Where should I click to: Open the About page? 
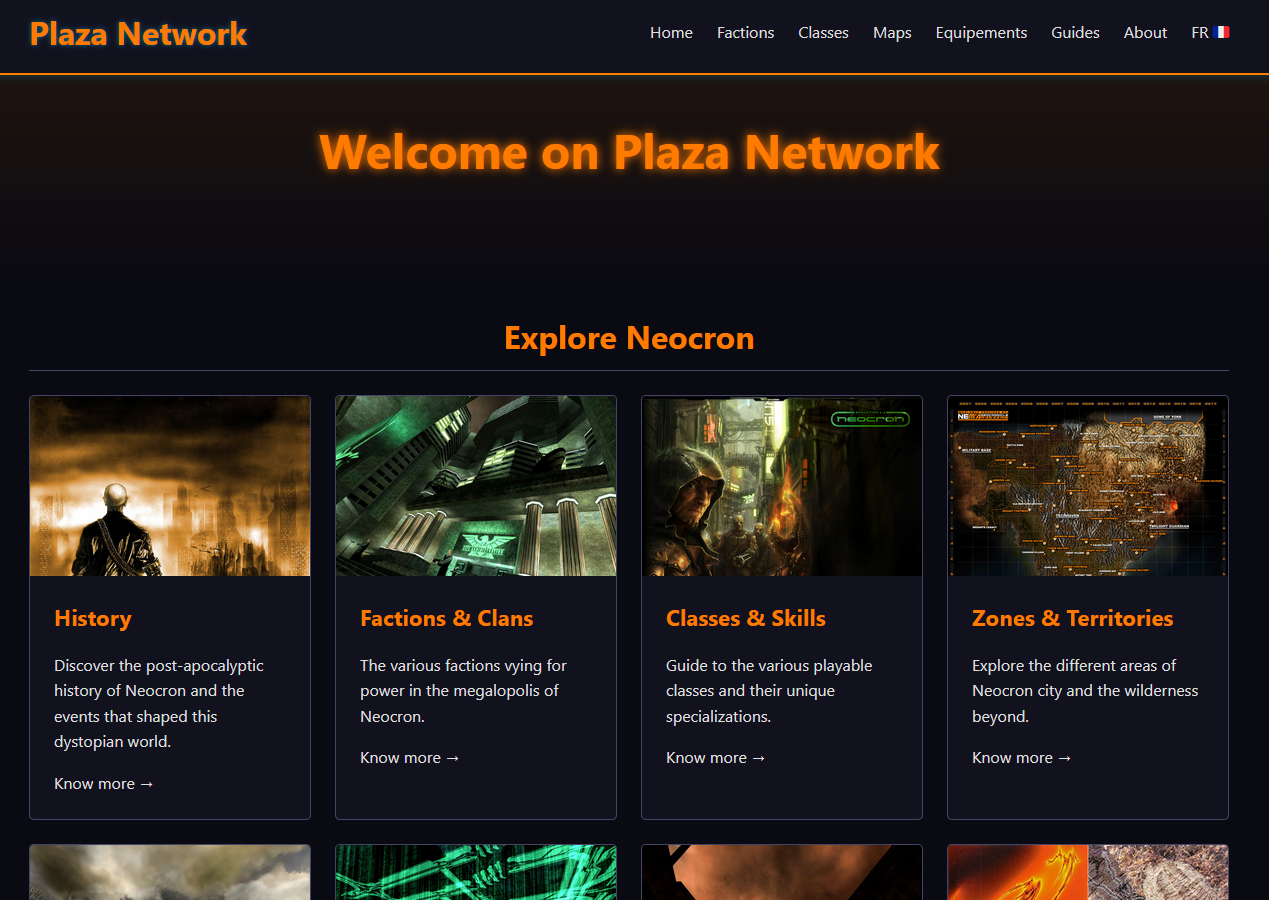point(1145,33)
